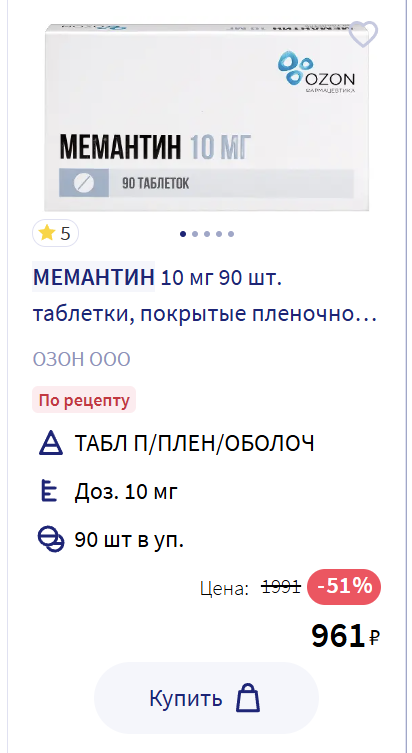Switch to the third carousel image dot
This screenshot has height=753, width=412.
pyautogui.click(x=207, y=234)
